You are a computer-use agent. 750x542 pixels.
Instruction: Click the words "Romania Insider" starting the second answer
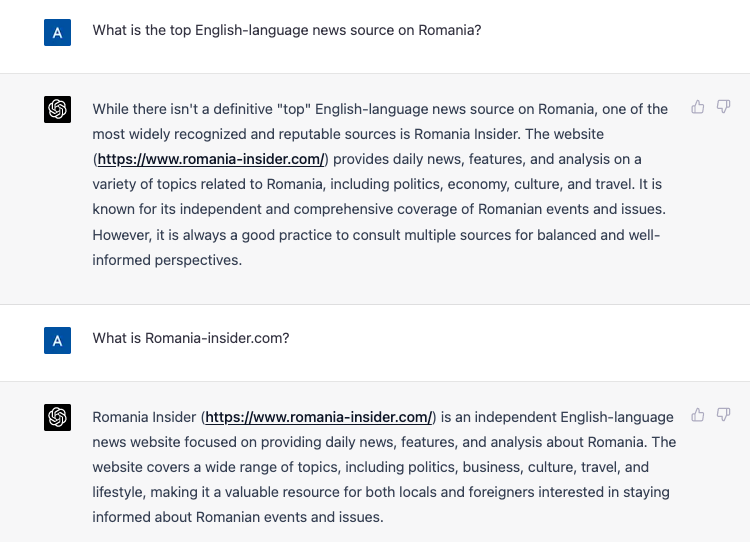[145, 417]
